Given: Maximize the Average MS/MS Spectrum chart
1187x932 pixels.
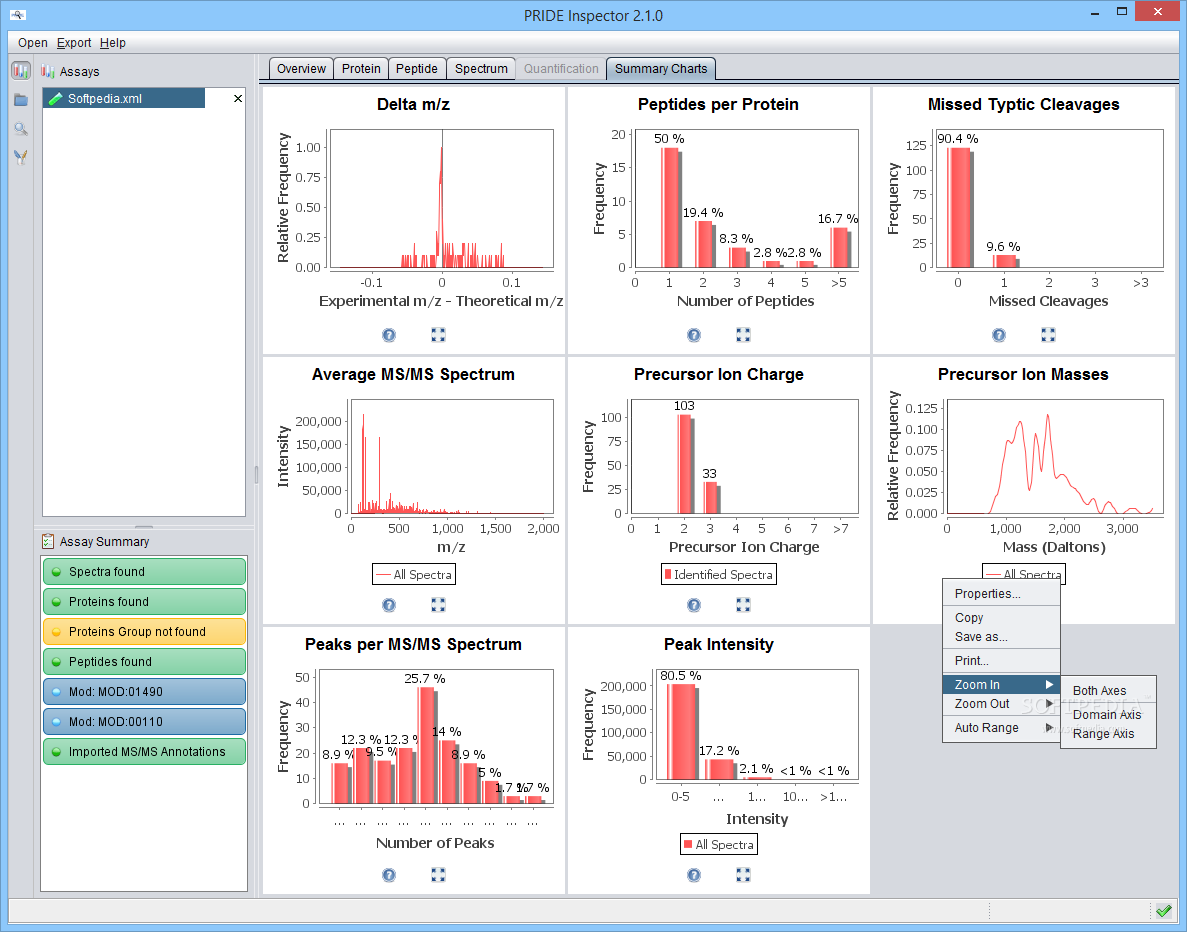Looking at the screenshot, I should pyautogui.click(x=438, y=605).
